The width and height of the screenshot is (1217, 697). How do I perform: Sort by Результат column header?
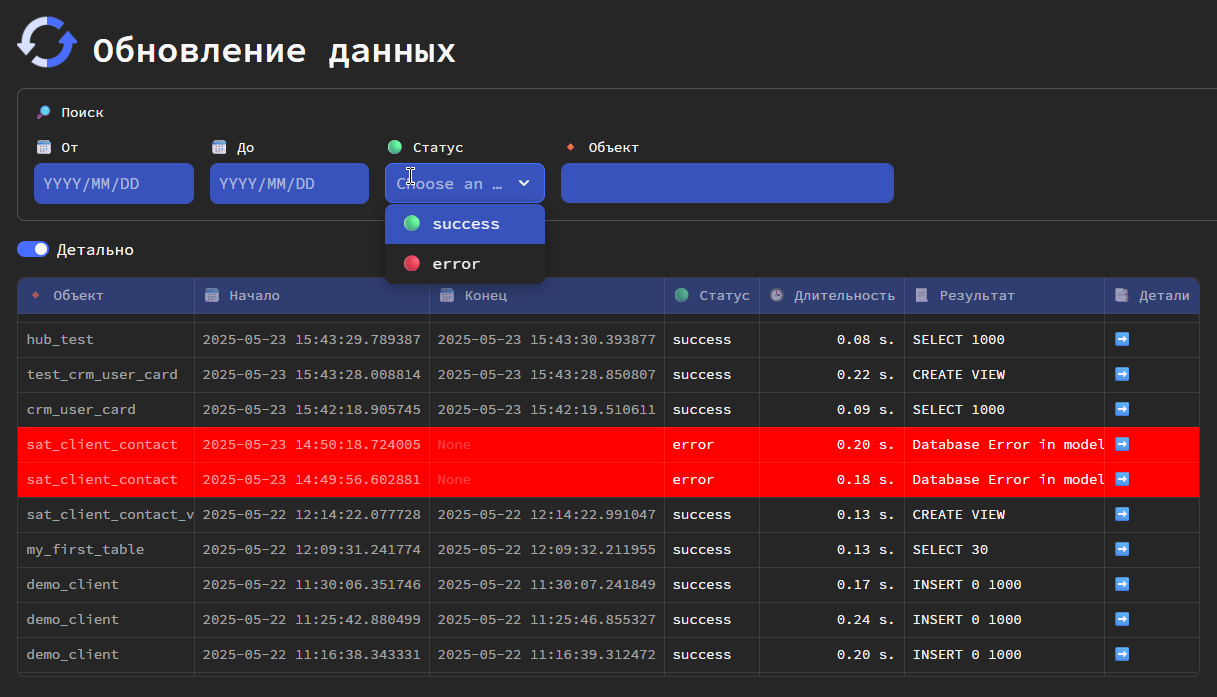pos(1004,295)
